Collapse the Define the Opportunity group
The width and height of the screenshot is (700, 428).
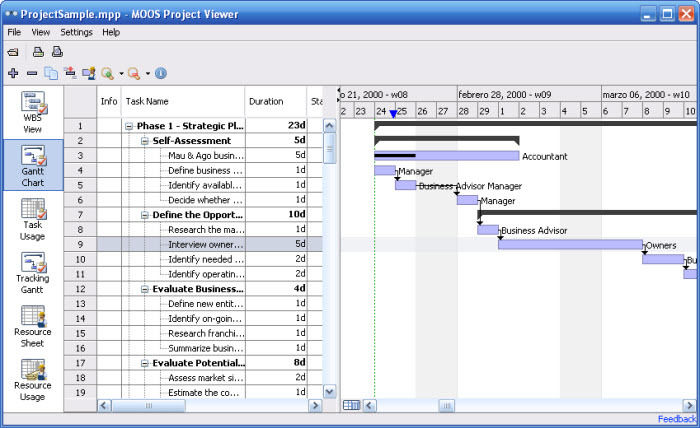(145, 215)
